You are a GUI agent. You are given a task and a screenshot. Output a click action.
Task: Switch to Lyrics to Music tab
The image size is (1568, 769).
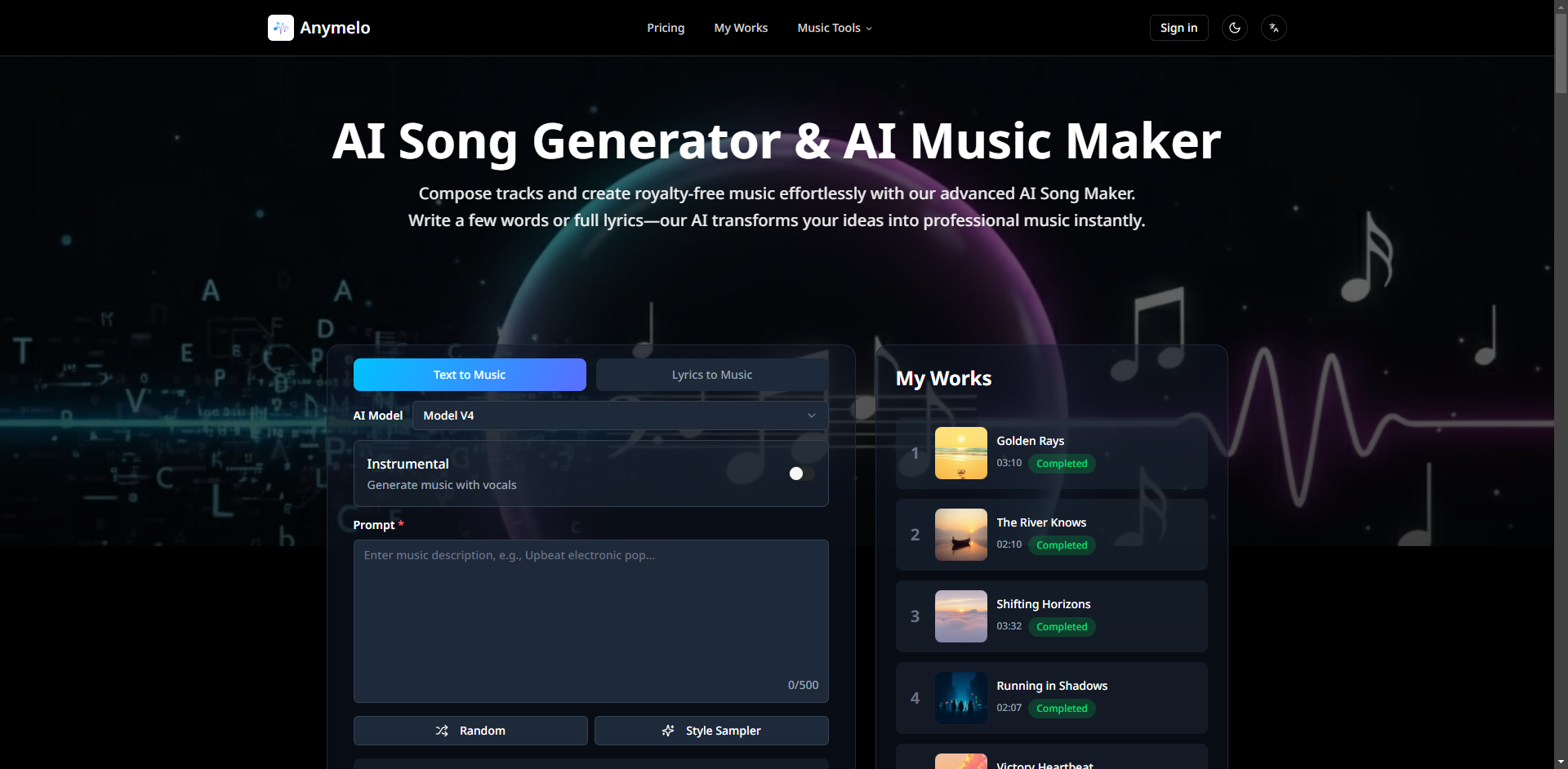coord(711,375)
